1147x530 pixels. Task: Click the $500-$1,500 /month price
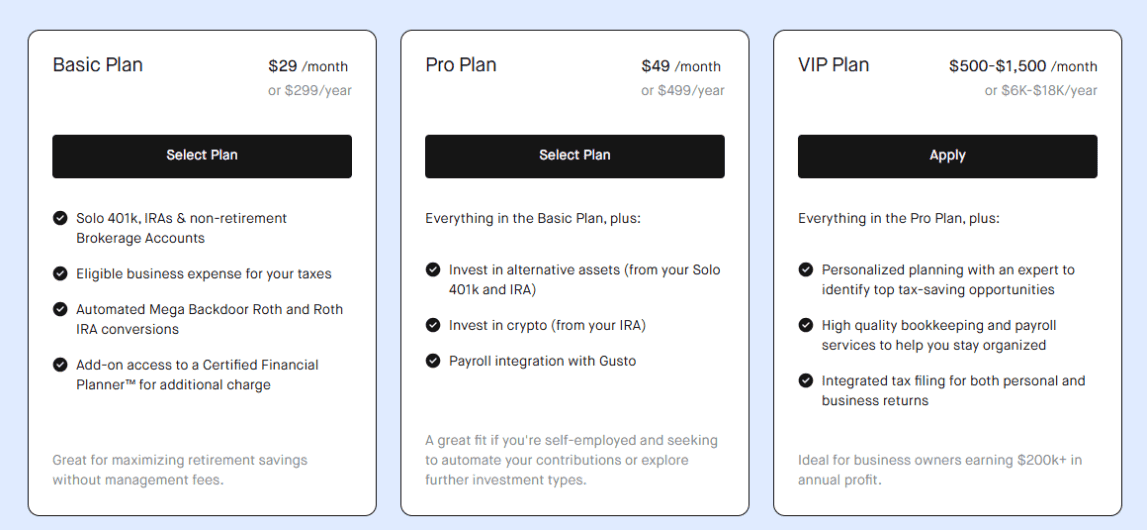[1023, 67]
